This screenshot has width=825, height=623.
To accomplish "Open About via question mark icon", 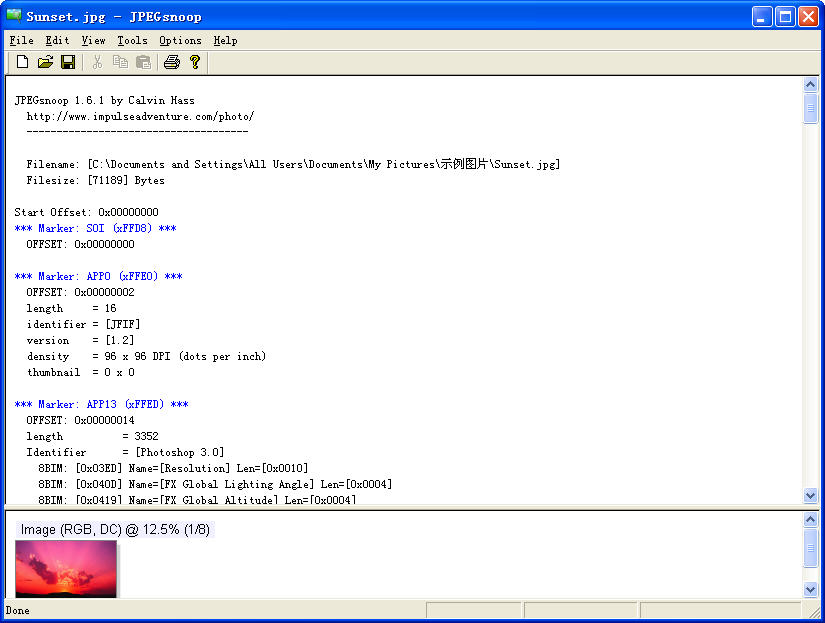I will tap(195, 62).
